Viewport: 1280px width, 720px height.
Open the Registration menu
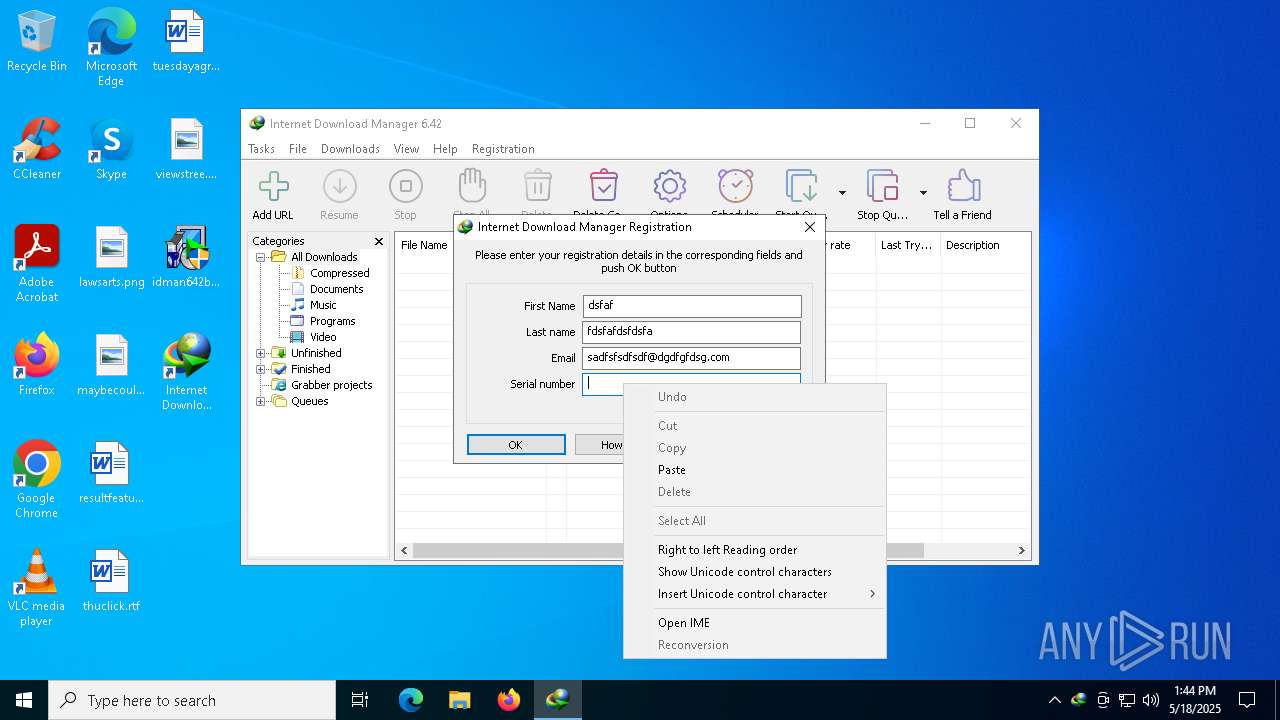pyautogui.click(x=503, y=149)
